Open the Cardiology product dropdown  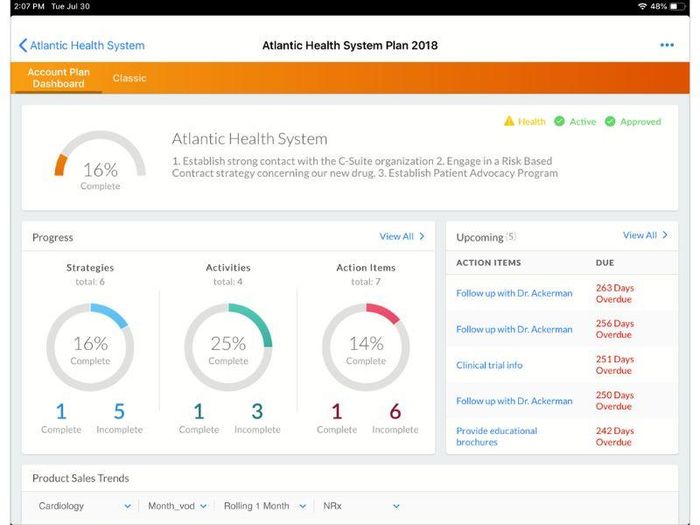pyautogui.click(x=85, y=506)
